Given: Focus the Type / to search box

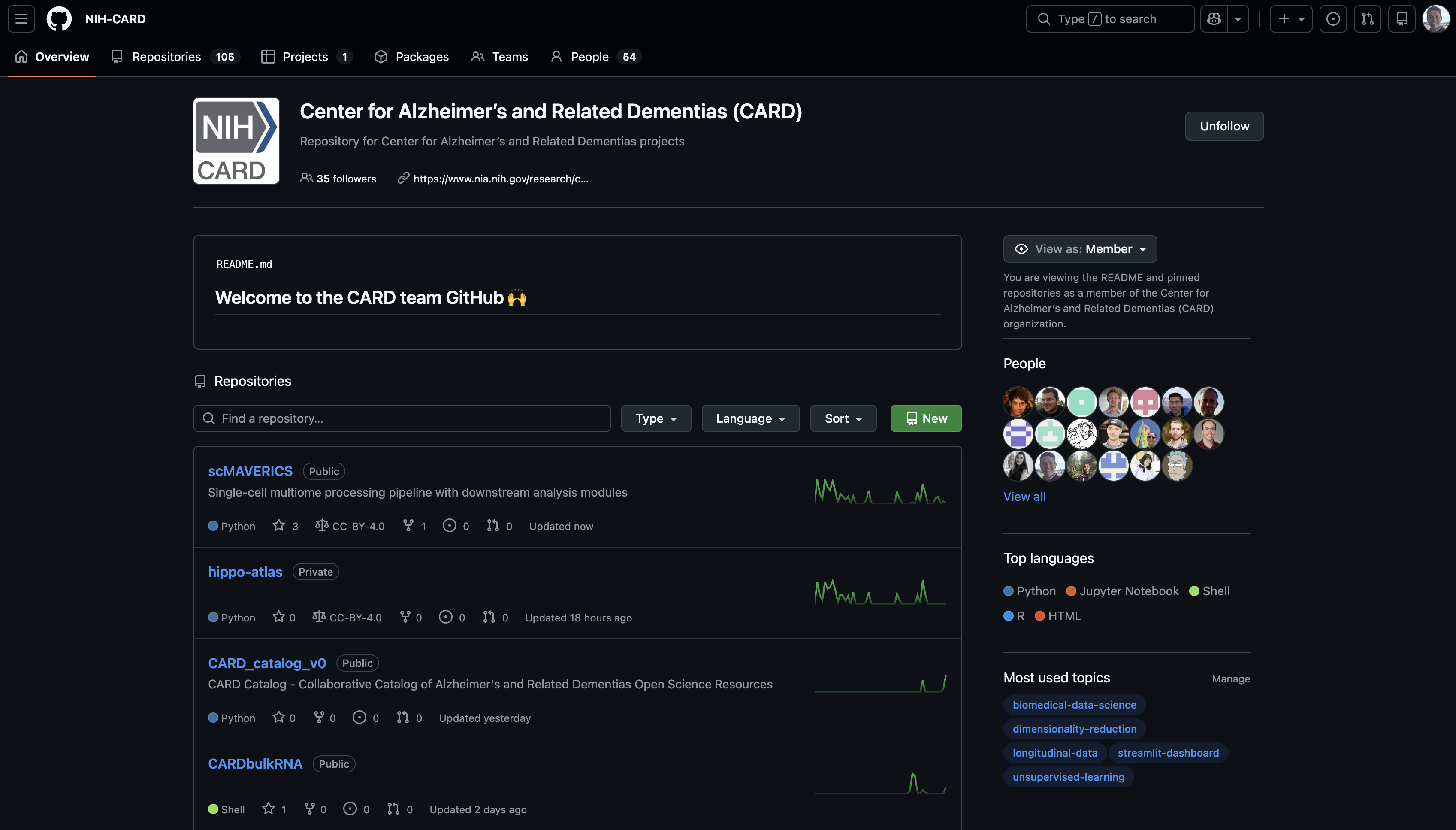Looking at the screenshot, I should [1110, 19].
